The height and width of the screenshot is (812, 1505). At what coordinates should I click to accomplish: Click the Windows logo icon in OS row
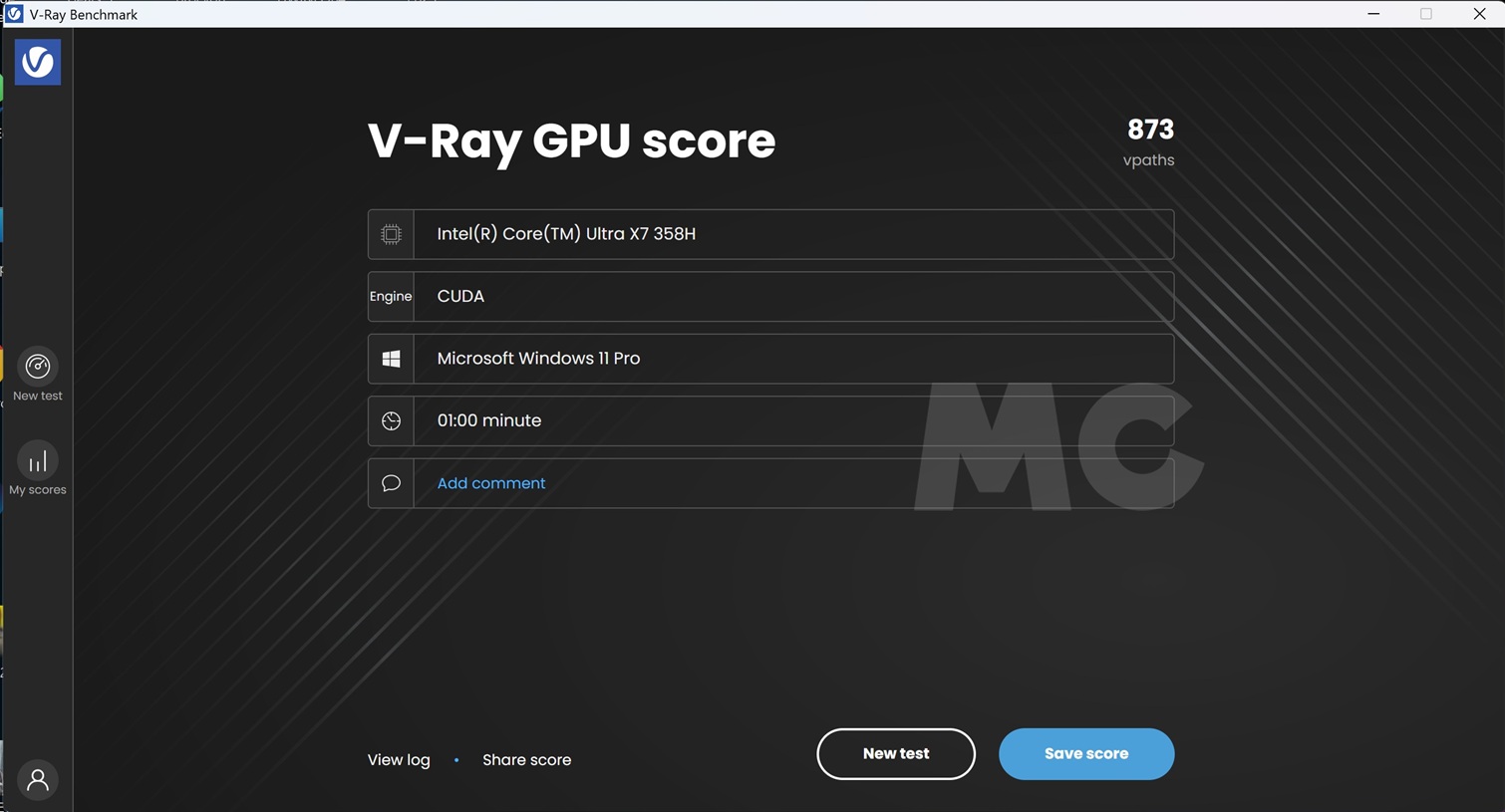click(x=391, y=359)
